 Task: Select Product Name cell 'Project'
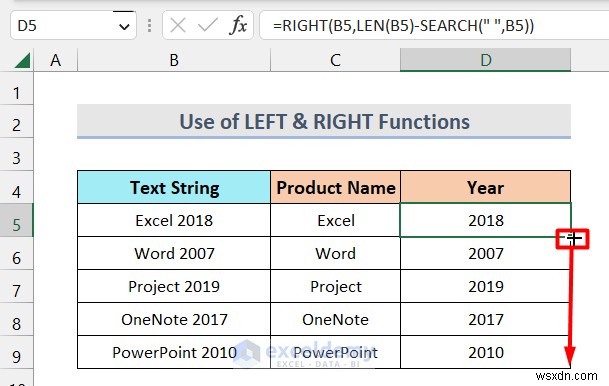(x=335, y=286)
